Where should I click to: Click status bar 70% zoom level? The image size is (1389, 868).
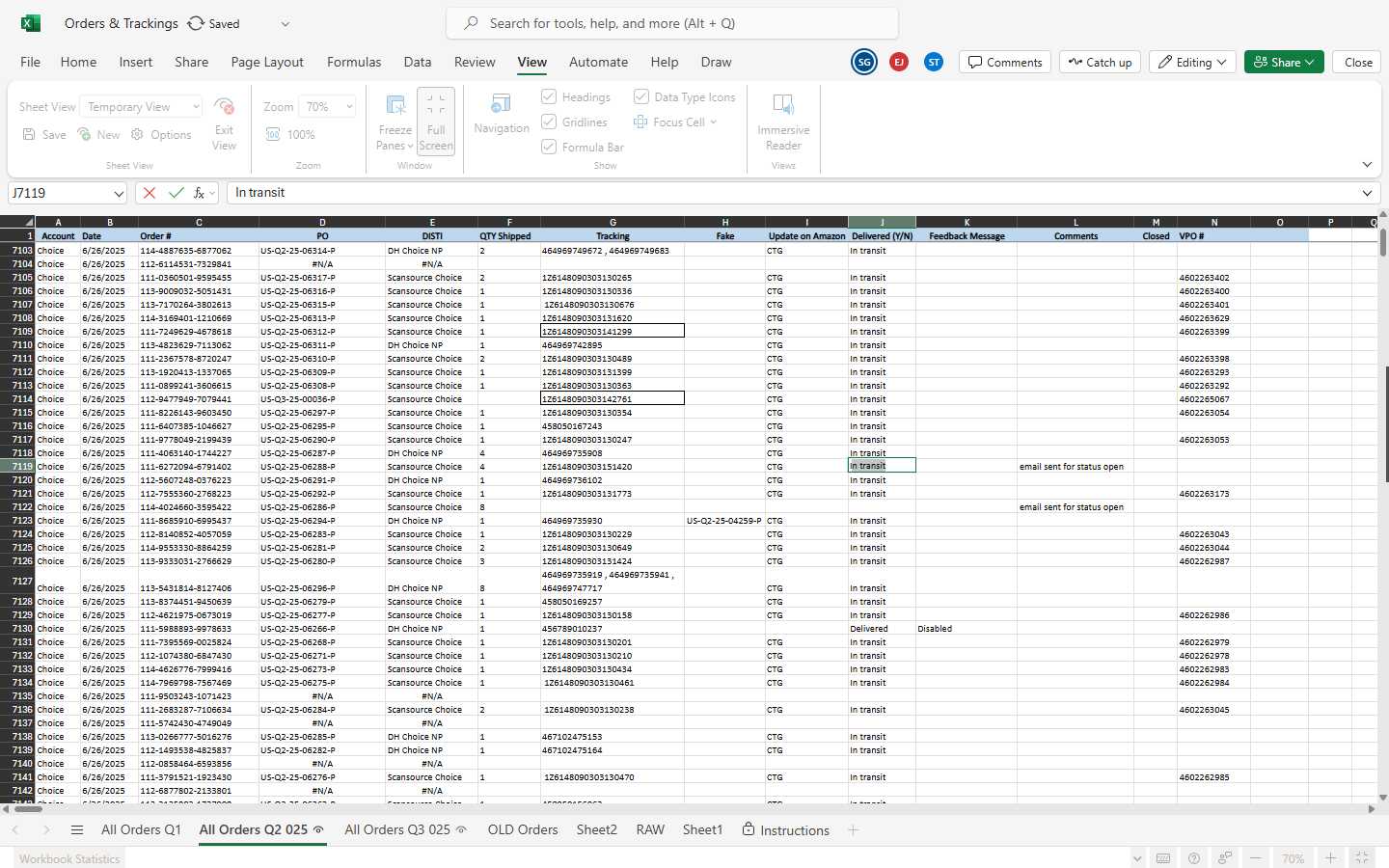pyautogui.click(x=1293, y=858)
